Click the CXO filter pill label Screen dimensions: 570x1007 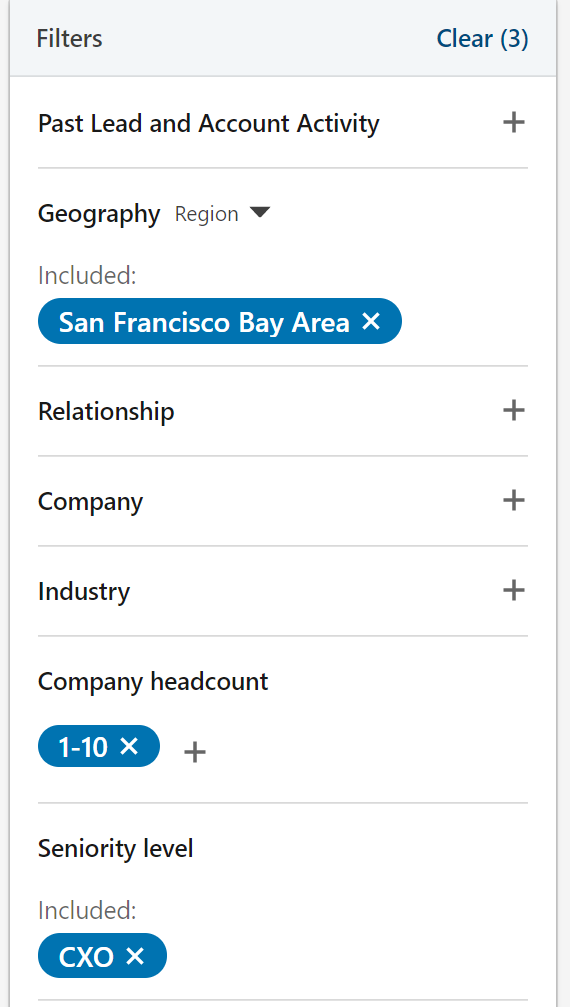tap(86, 957)
